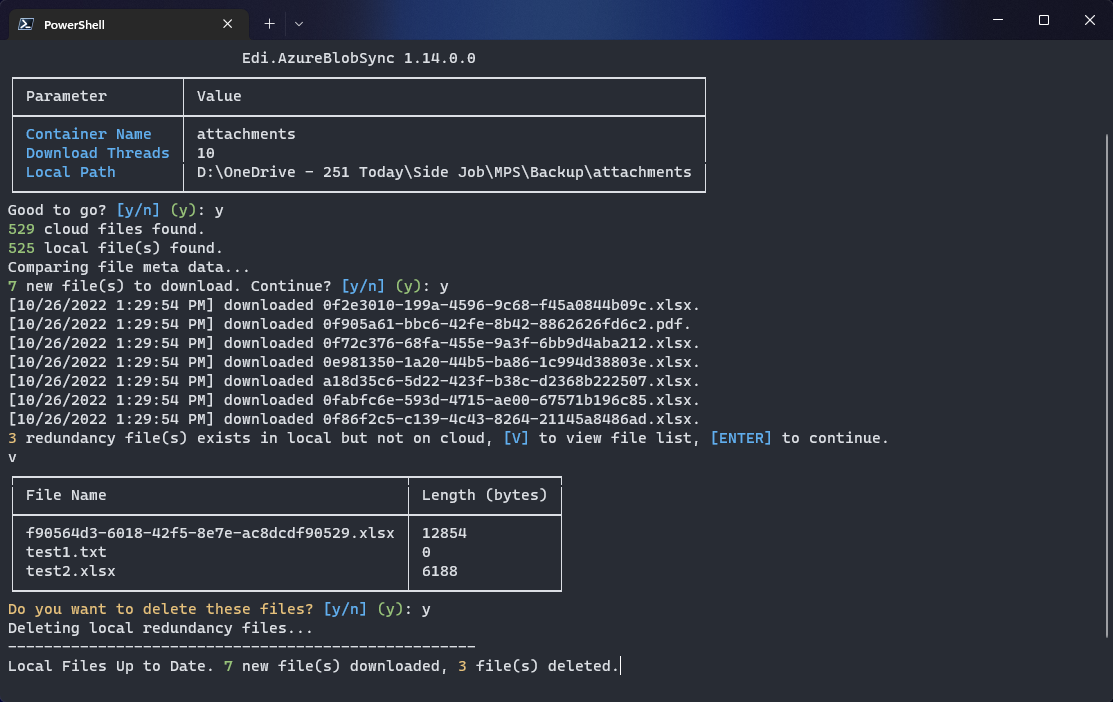
Task: Select the Container Name parameter row
Action: click(86, 134)
